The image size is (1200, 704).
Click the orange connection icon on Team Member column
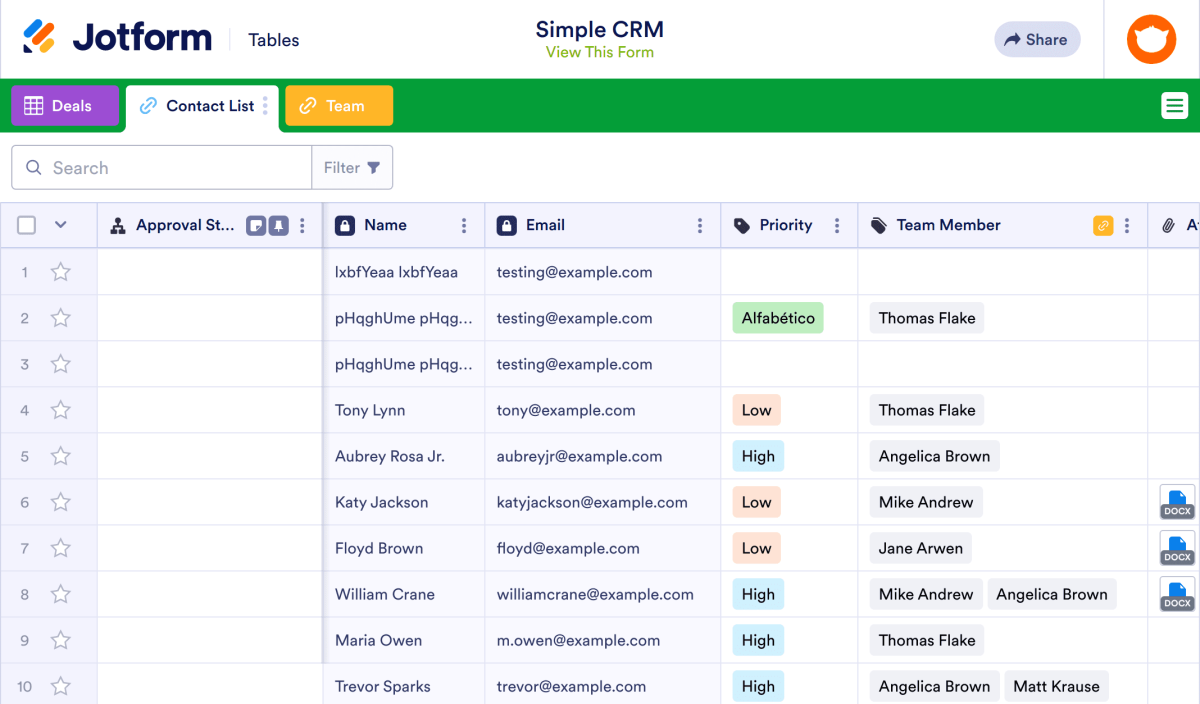click(x=1103, y=225)
